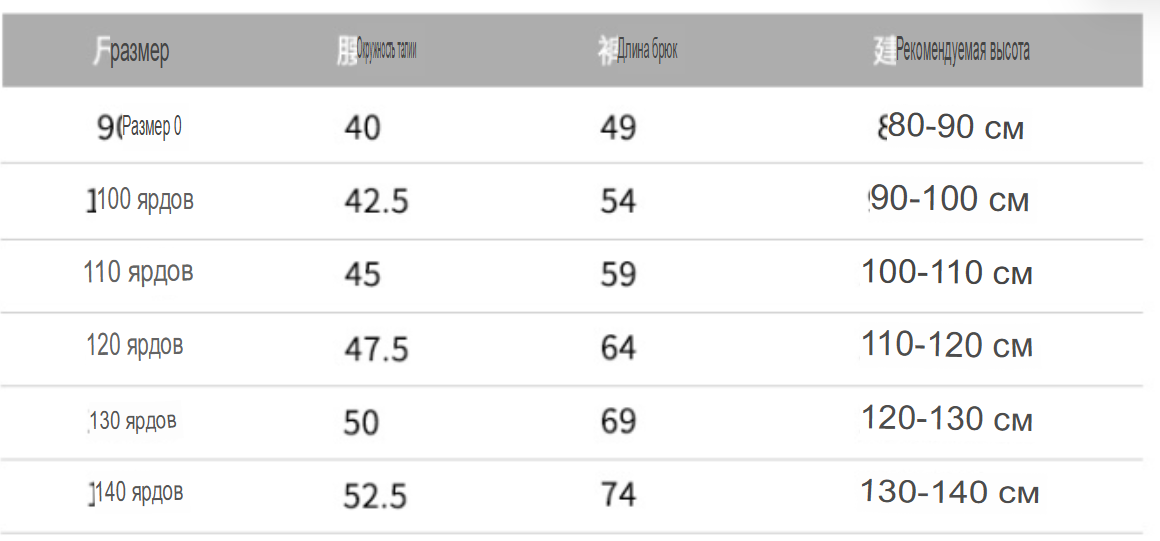Click the 'Длина брюк' column header

click(x=647, y=50)
